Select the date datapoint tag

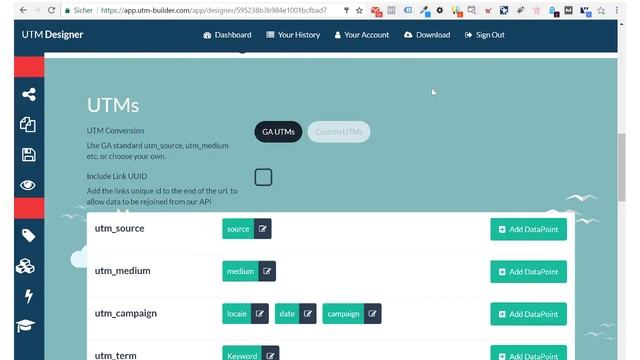[287, 314]
